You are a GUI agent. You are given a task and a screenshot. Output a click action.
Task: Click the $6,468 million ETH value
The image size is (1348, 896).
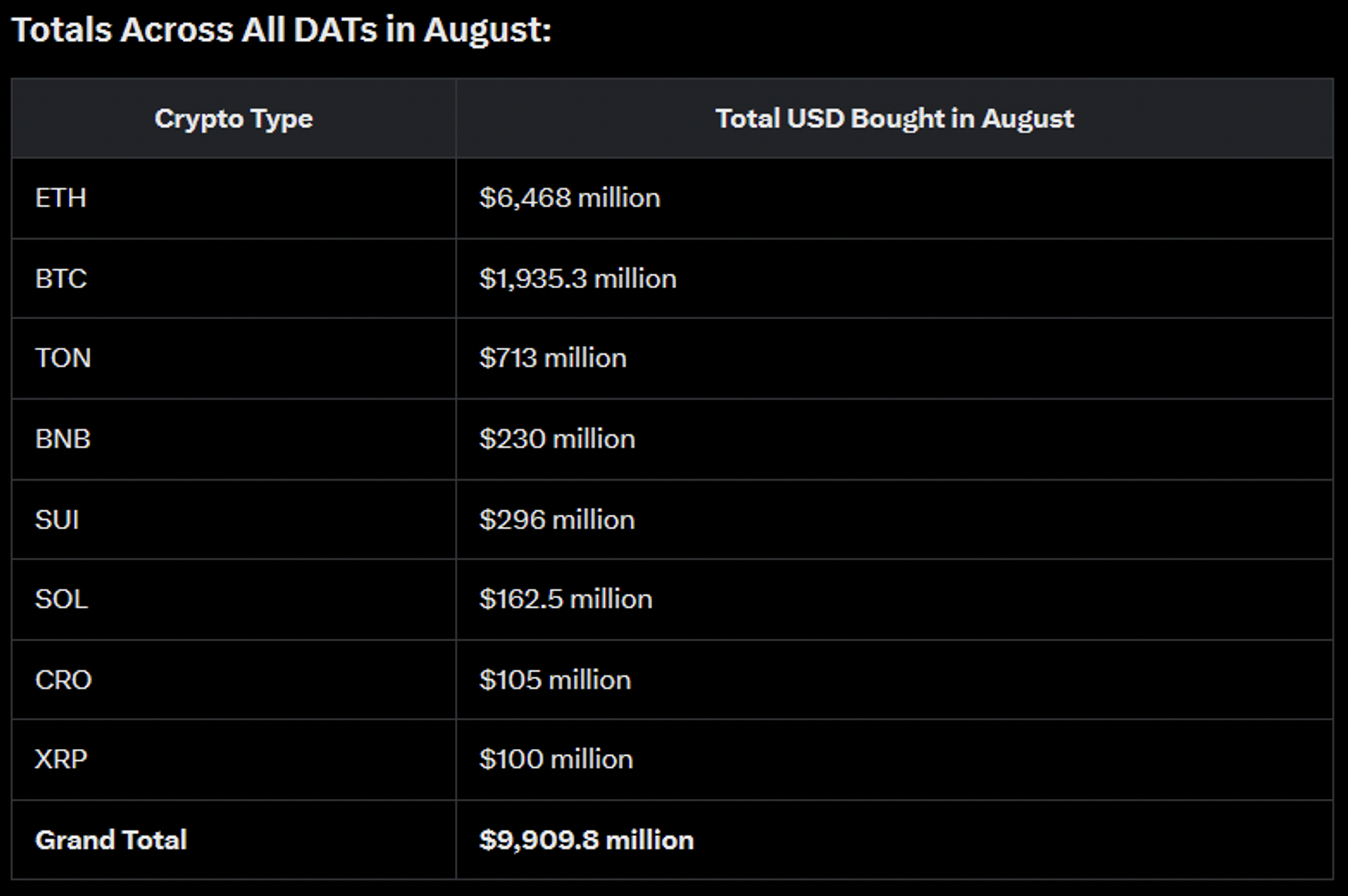[569, 198]
